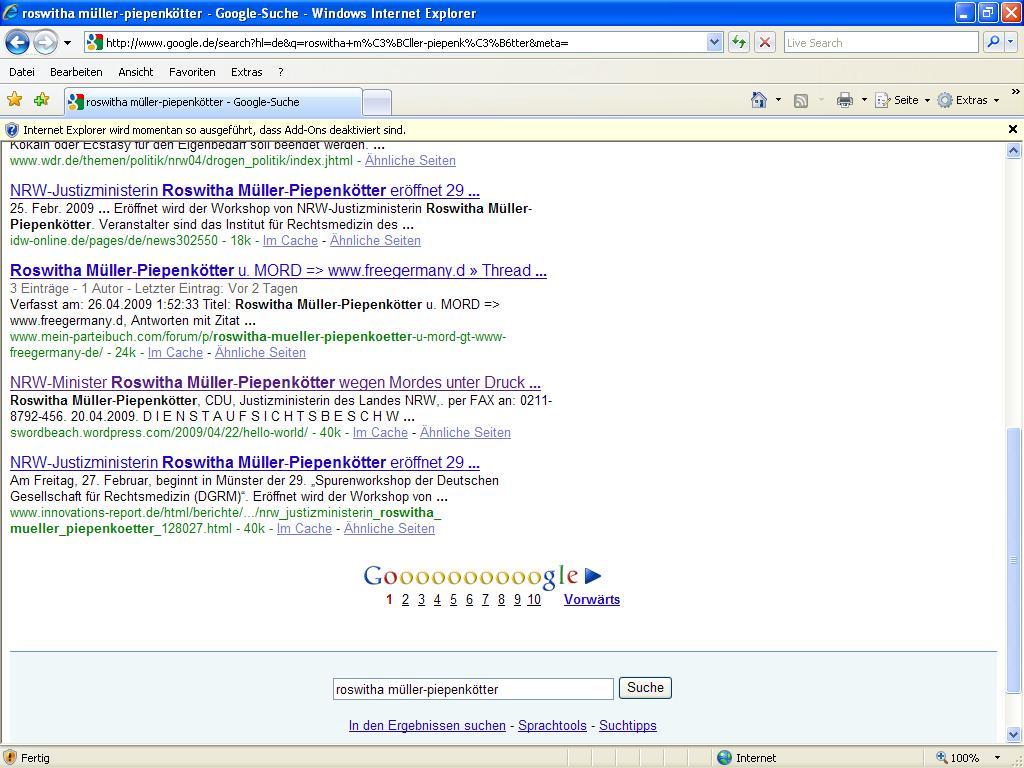
Task: Click the security shield icon in status bar
Action: pos(10,758)
